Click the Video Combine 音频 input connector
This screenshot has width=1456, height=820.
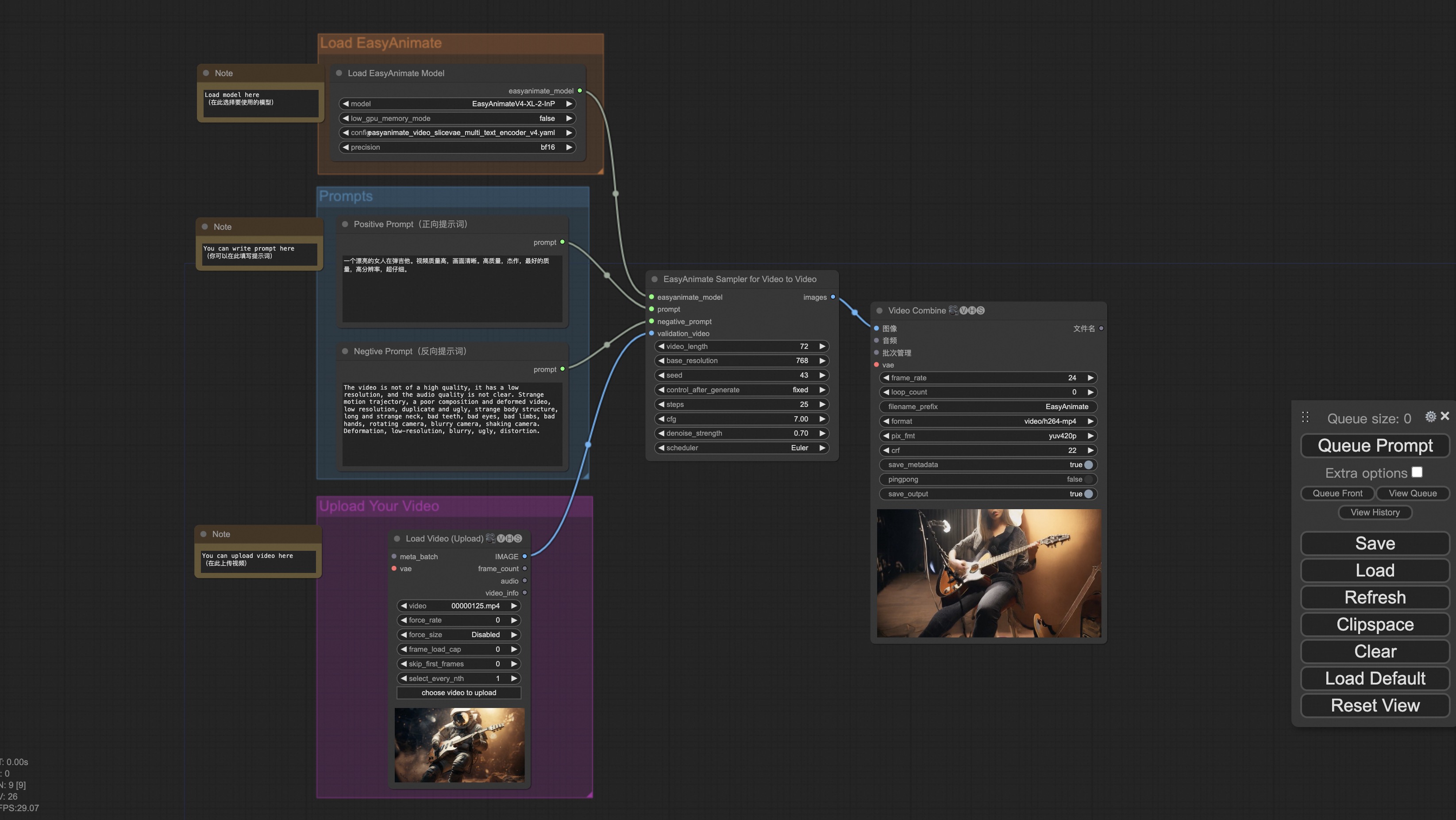point(877,340)
